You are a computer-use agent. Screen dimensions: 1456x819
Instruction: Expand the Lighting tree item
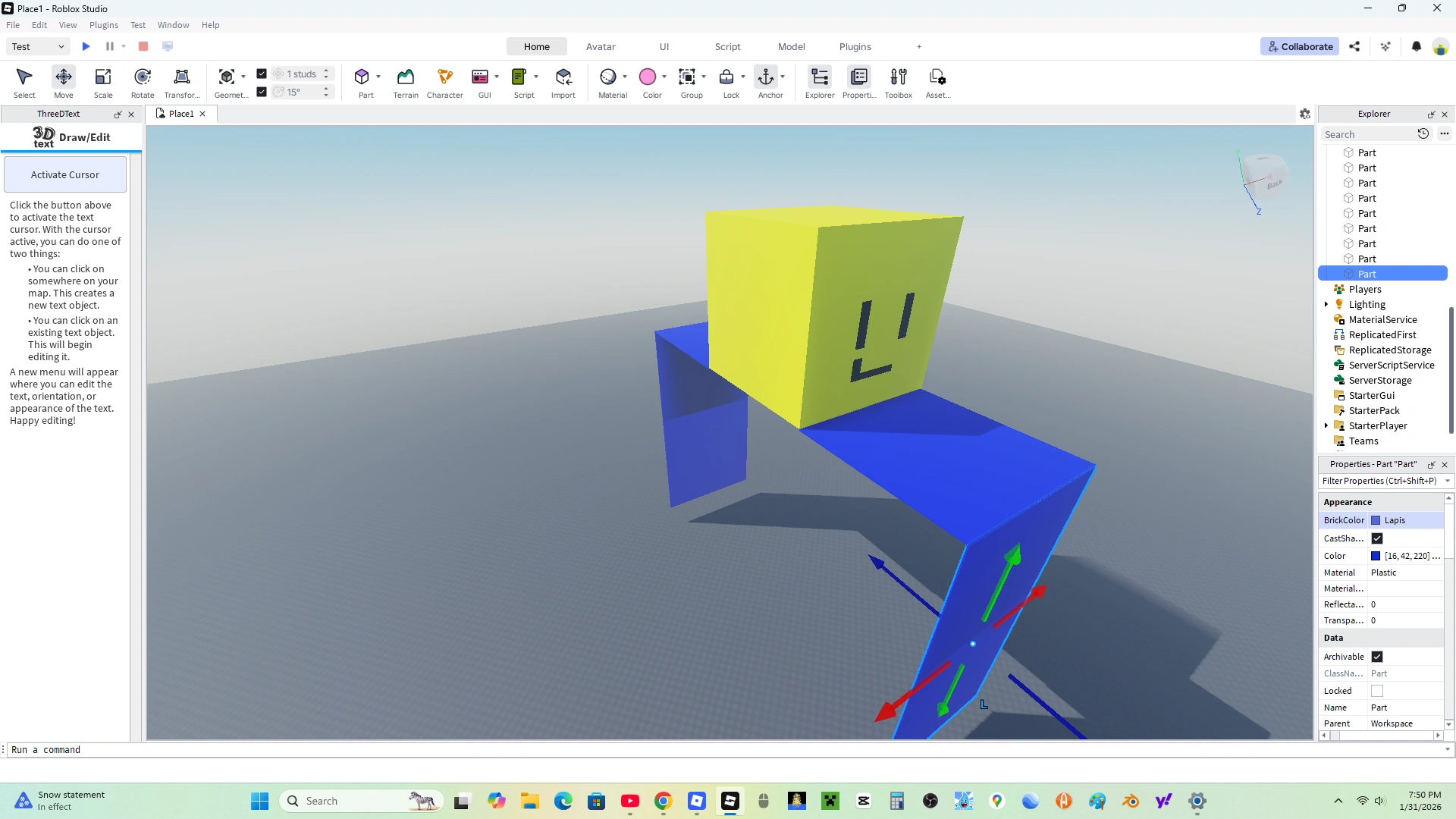[x=1326, y=304]
